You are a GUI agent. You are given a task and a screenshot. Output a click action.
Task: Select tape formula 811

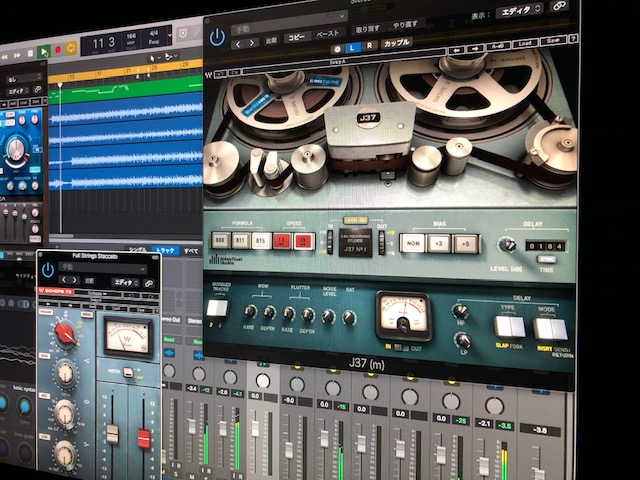click(240, 240)
